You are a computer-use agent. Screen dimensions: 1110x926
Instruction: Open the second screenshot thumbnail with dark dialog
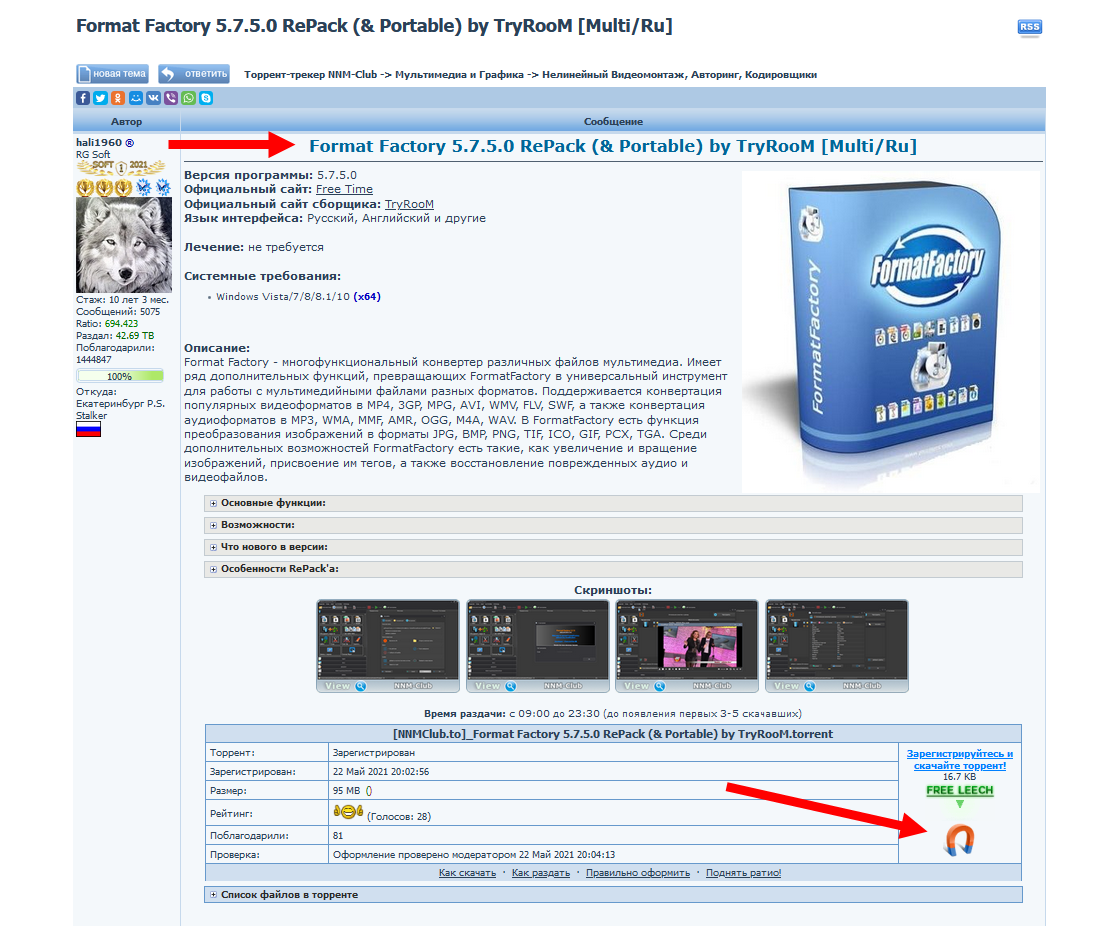point(538,646)
